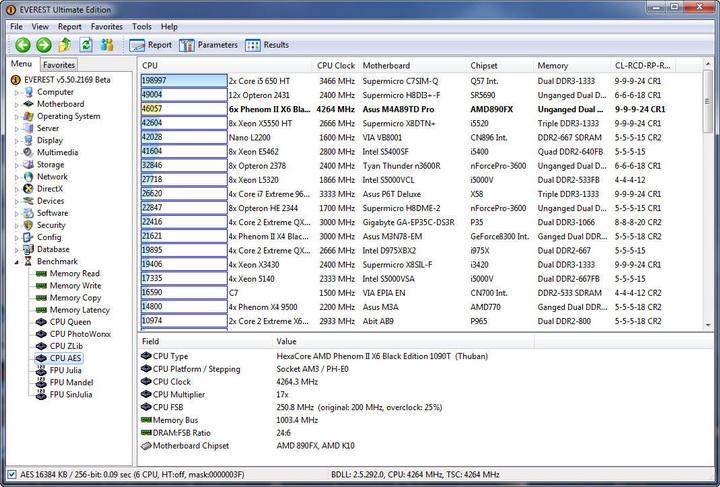The height and width of the screenshot is (487, 720).
Task: Click the Operating System Windows flag icon
Action: [x=28, y=116]
